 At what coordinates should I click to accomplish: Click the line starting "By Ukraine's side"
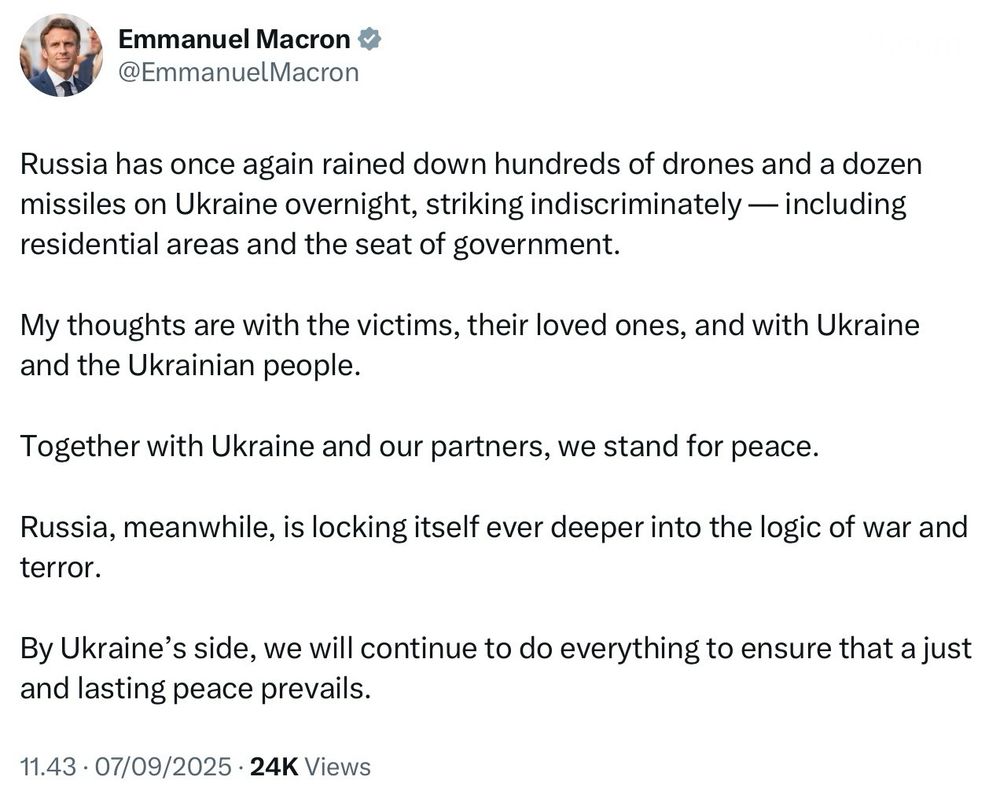(x=495, y=647)
